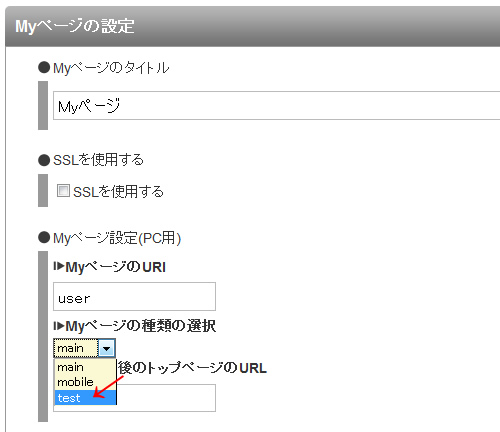Click the Myページ設定(PC用) section heading
500x432 pixels.
click(117, 238)
